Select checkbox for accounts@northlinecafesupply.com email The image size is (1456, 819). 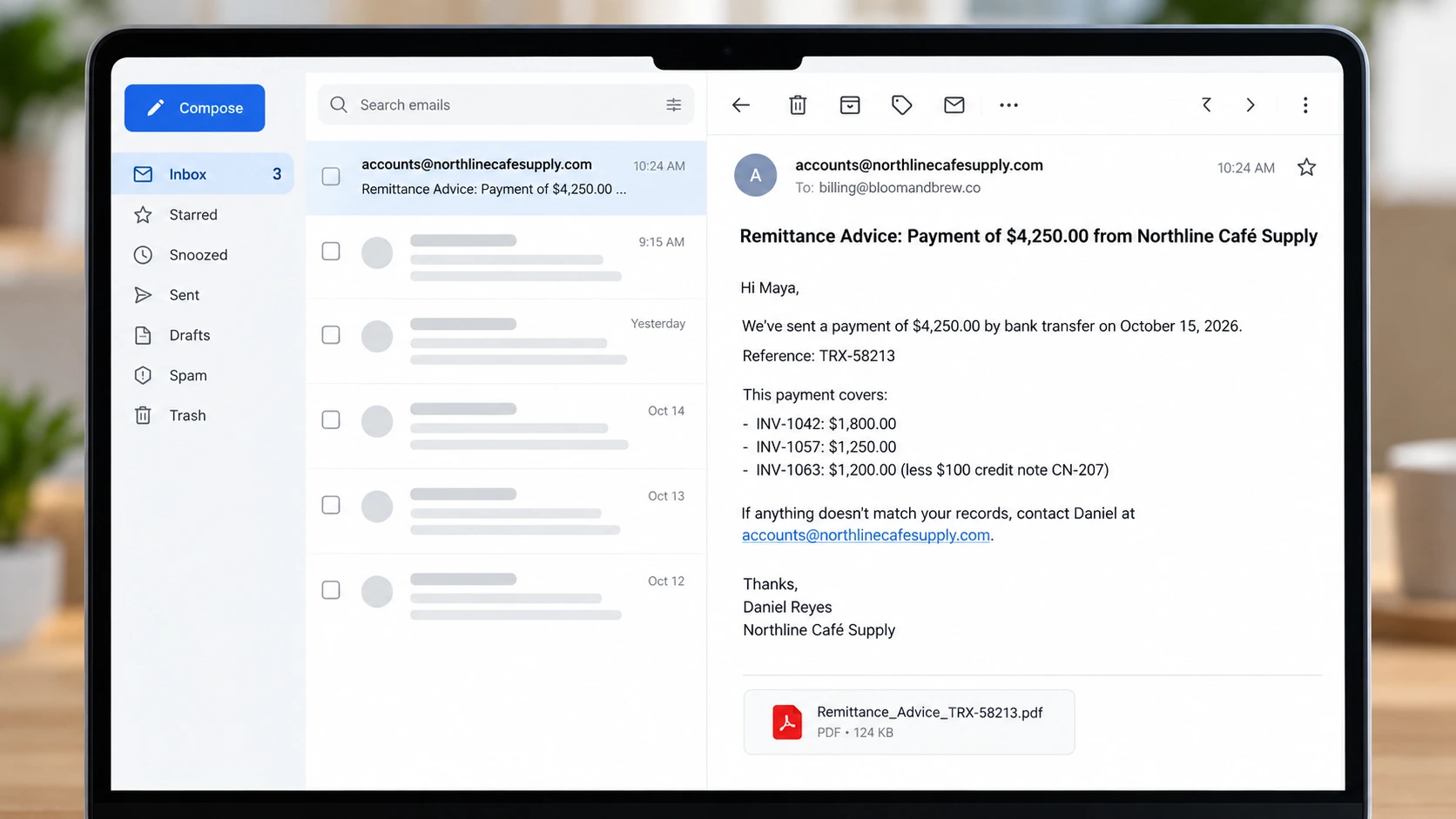click(x=331, y=177)
